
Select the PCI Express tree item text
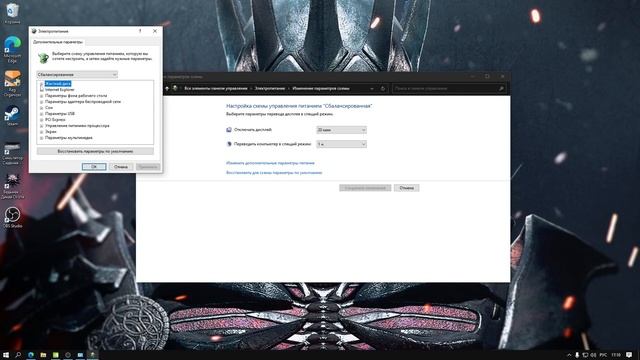pos(55,120)
